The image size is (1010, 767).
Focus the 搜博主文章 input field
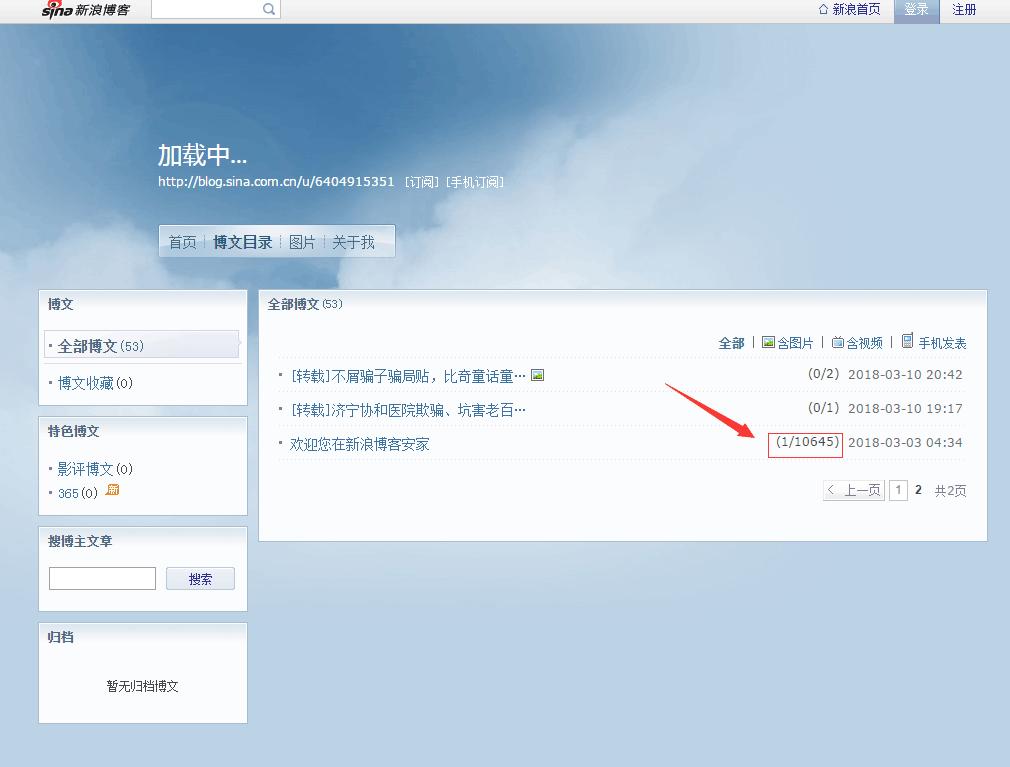tap(102, 578)
